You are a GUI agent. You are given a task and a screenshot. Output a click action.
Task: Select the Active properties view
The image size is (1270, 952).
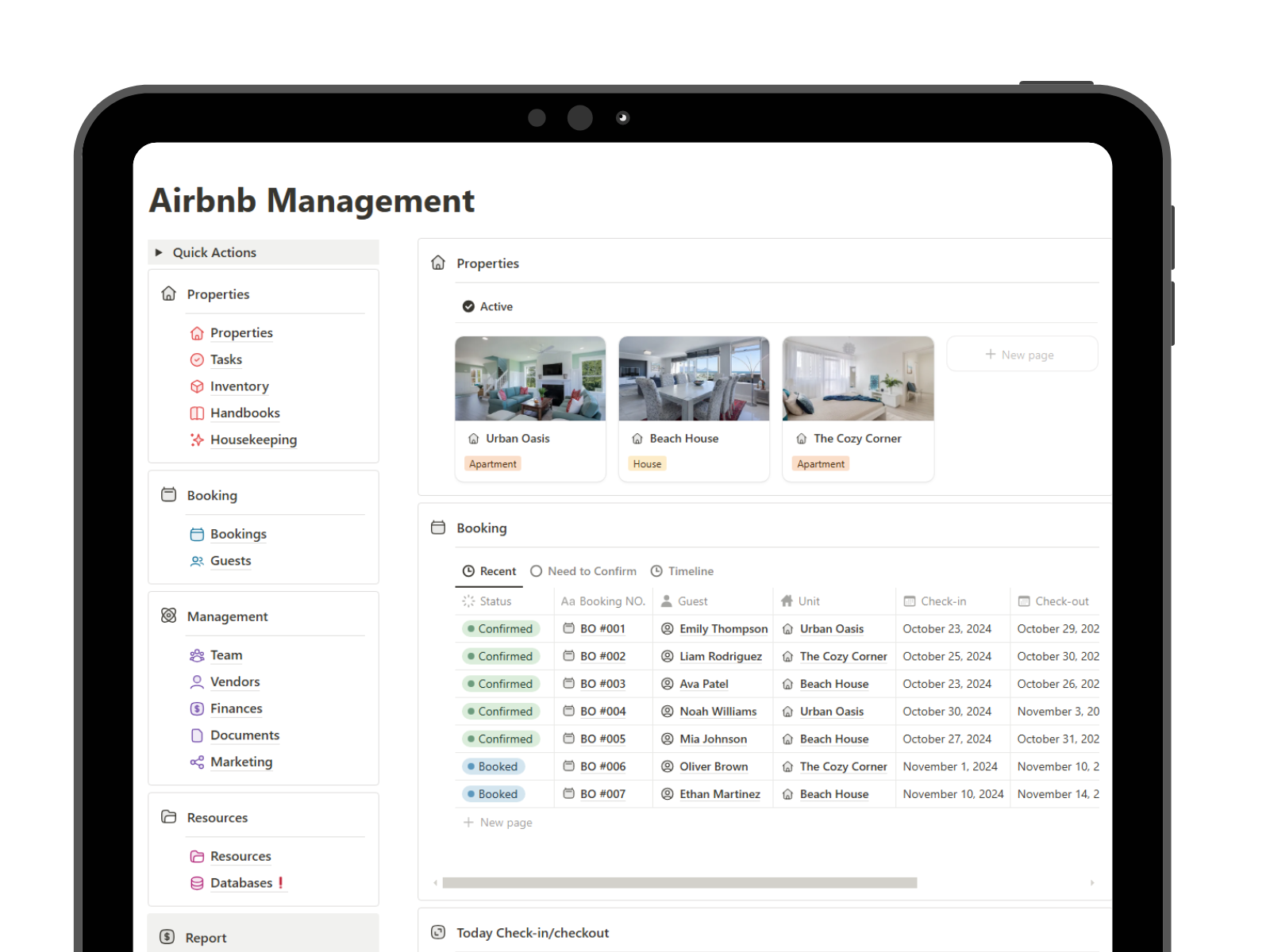click(488, 307)
